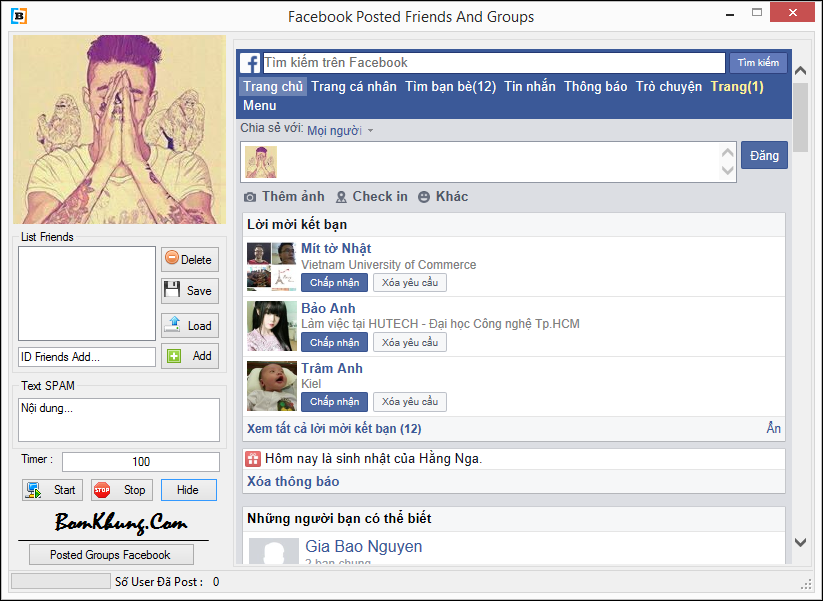Viewport: 823px width, 601px height.
Task: Remove Mít tờ Nhật's friend request
Action: pyautogui.click(x=410, y=282)
